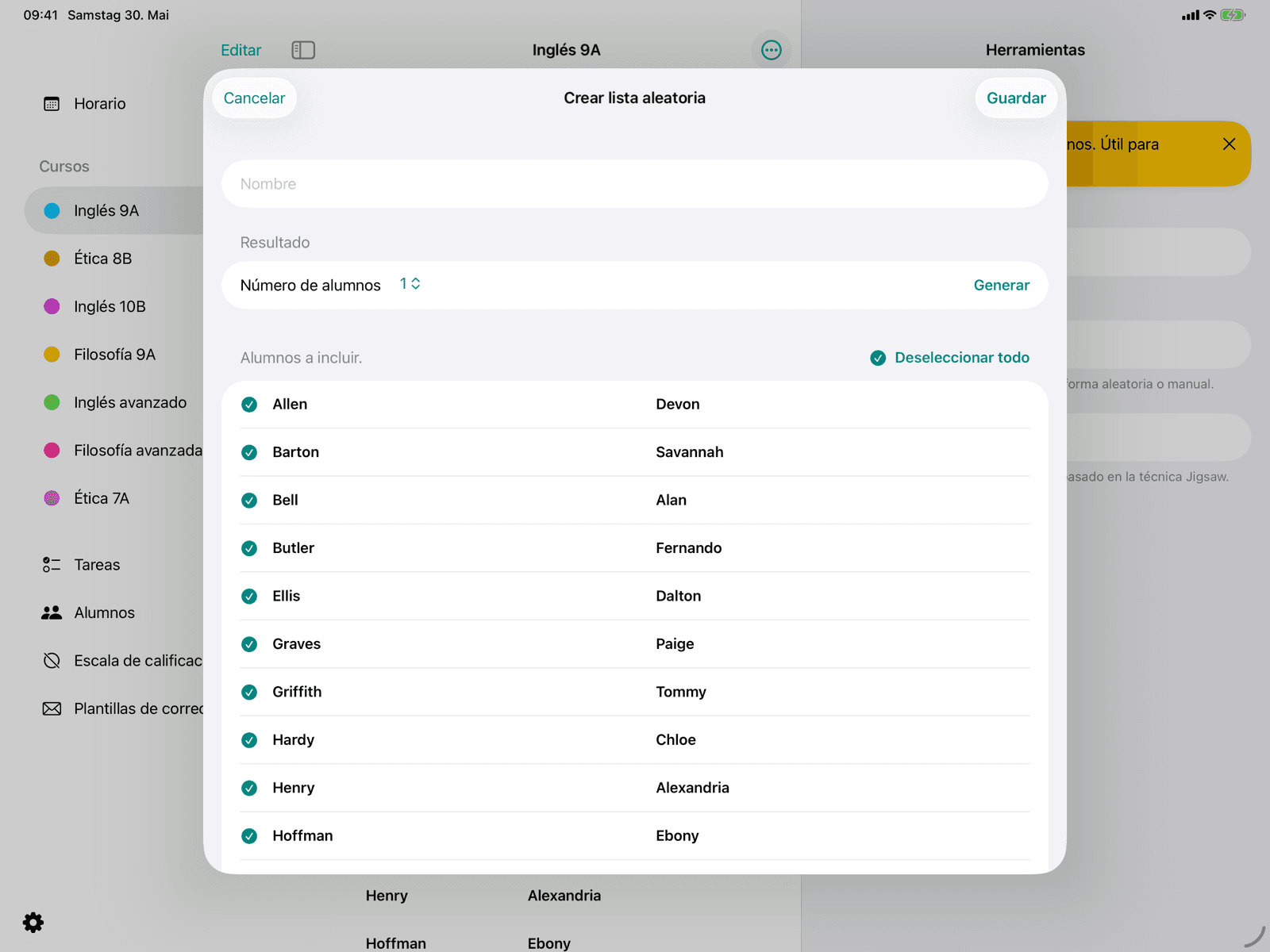The image size is (1270, 952).
Task: Click first name Savannah in the list
Action: (689, 452)
